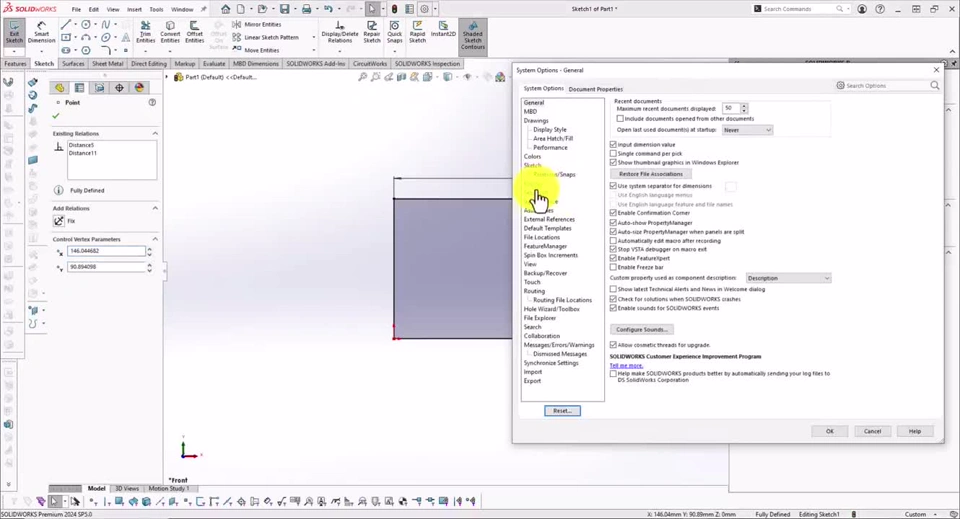Screen dimensions: 960x519
Task: Click the green OK checkmark in Point panel
Action: 56,115
